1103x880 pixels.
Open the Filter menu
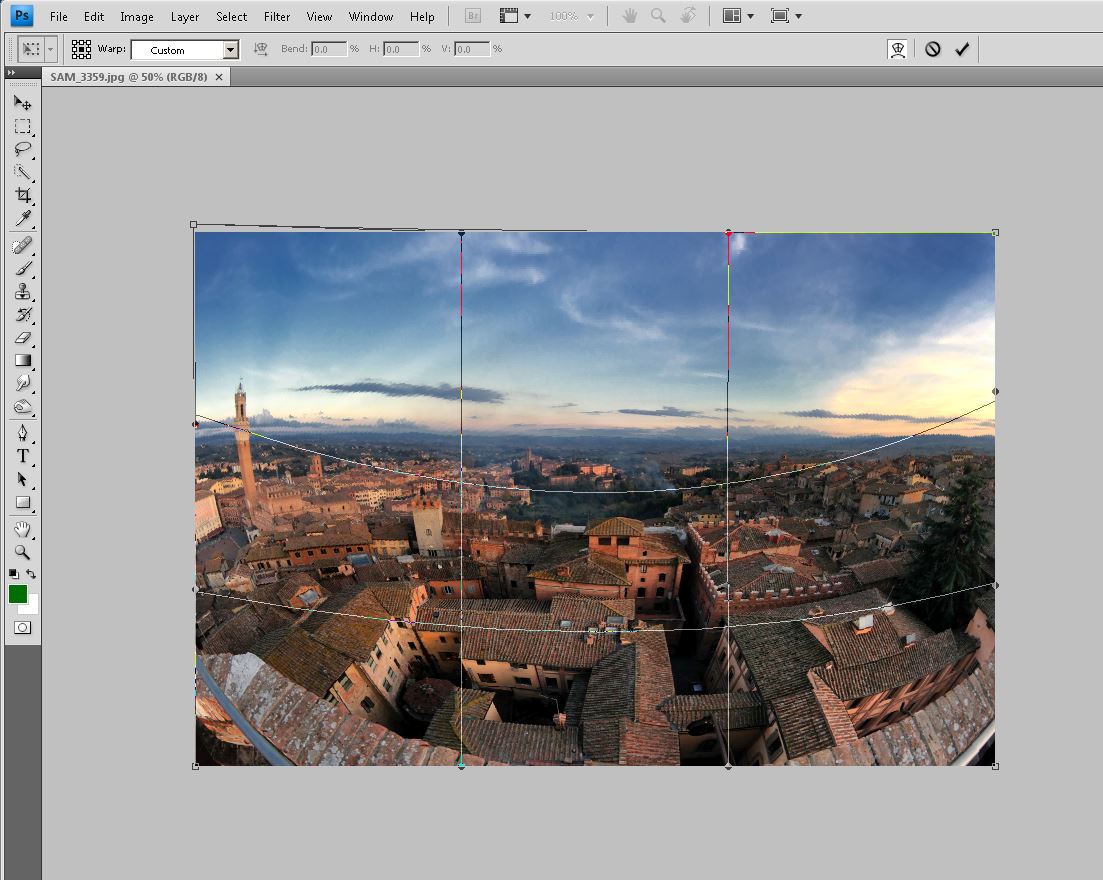click(x=277, y=16)
